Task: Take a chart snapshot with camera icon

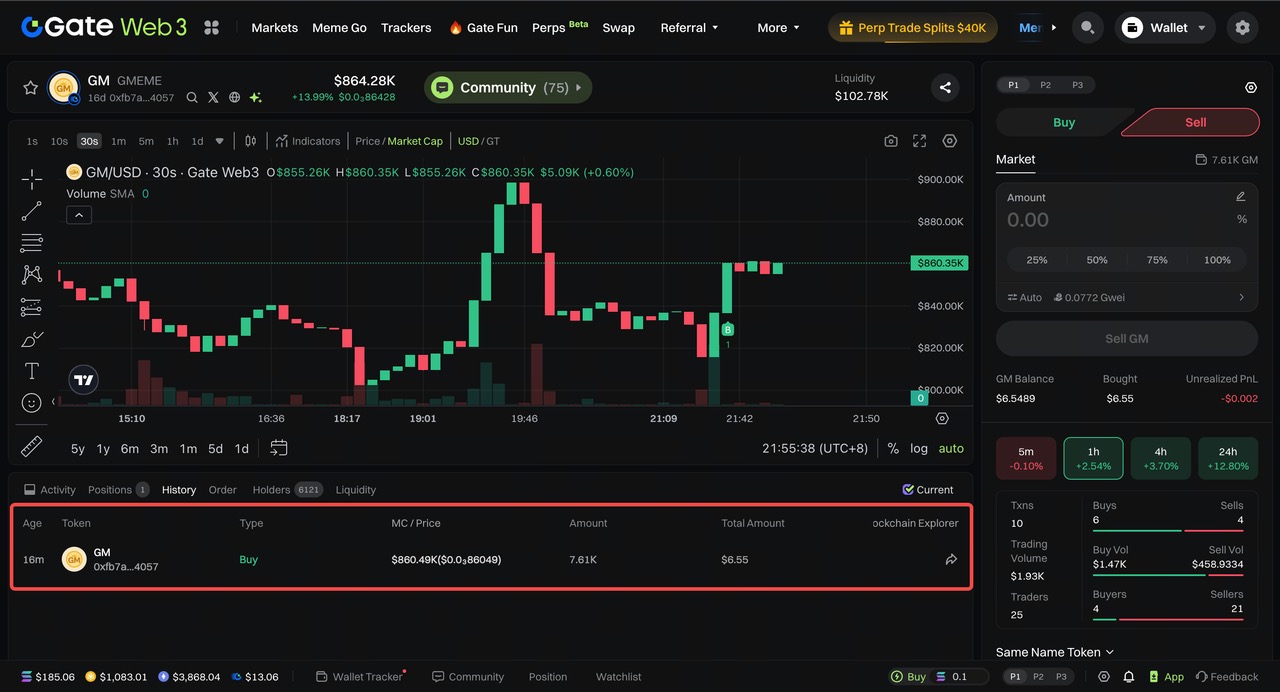Action: [891, 141]
